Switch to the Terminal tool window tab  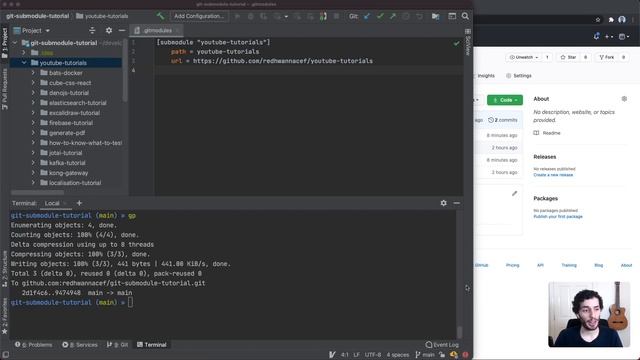(152, 344)
